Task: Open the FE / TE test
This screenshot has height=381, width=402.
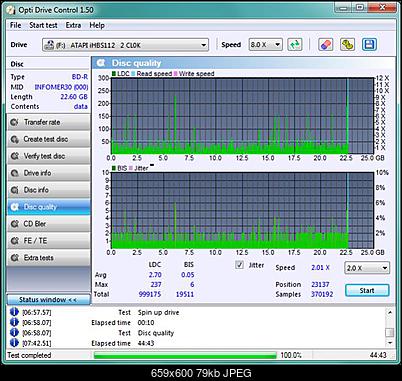Action: tap(49, 241)
